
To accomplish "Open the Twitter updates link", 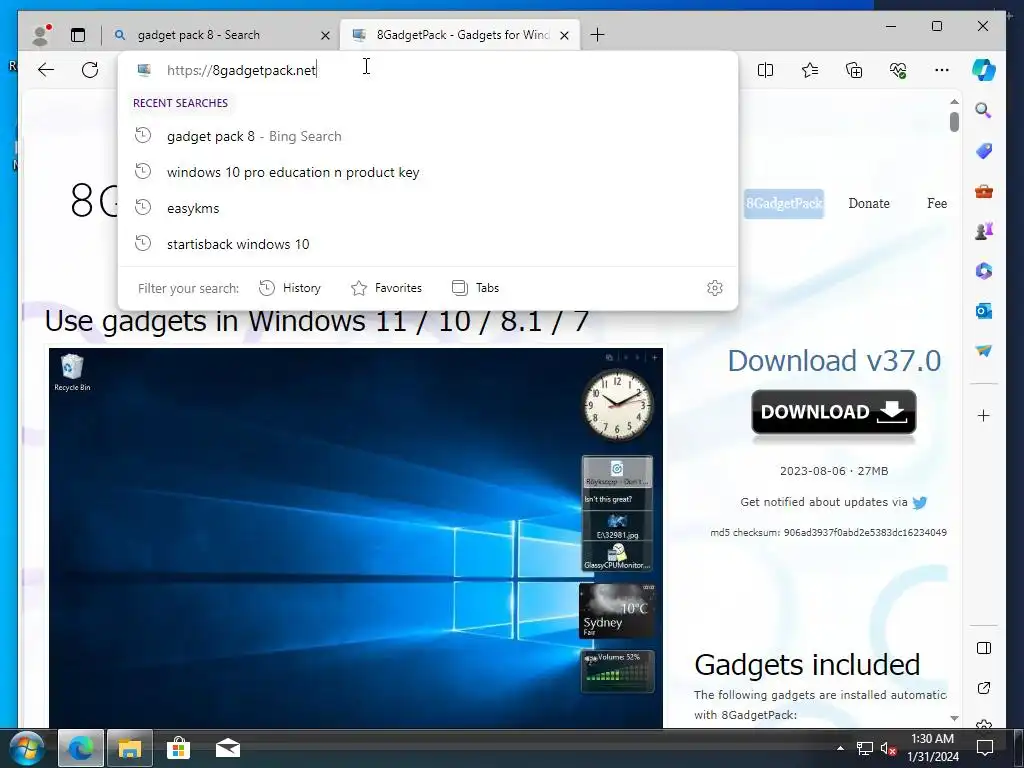I will pos(920,502).
